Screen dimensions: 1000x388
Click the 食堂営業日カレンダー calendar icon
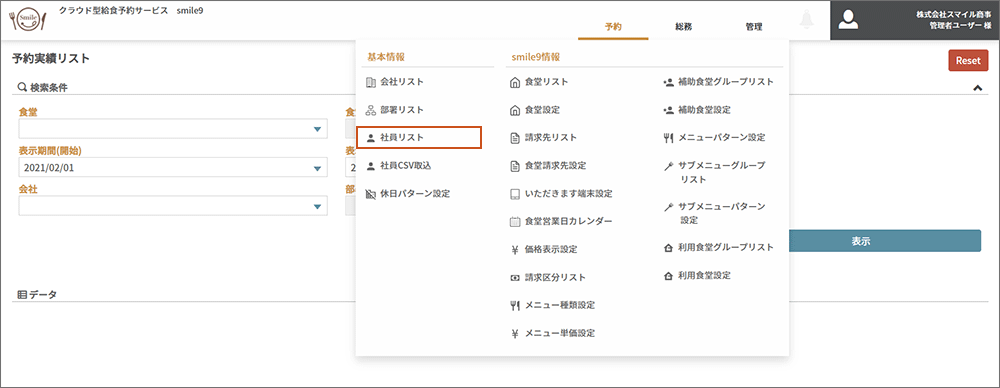515,221
